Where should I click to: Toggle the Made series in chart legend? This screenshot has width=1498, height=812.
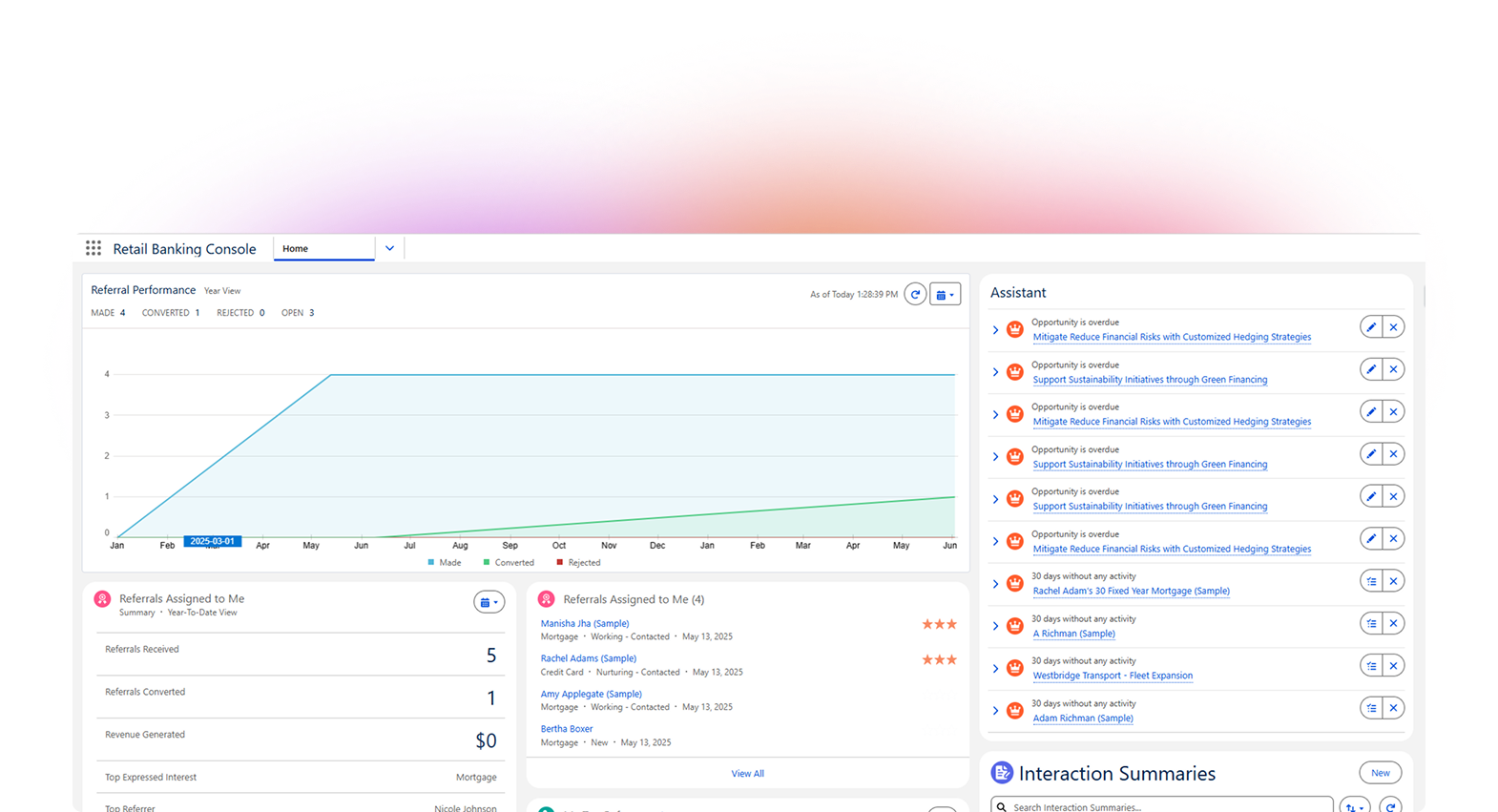click(x=445, y=563)
